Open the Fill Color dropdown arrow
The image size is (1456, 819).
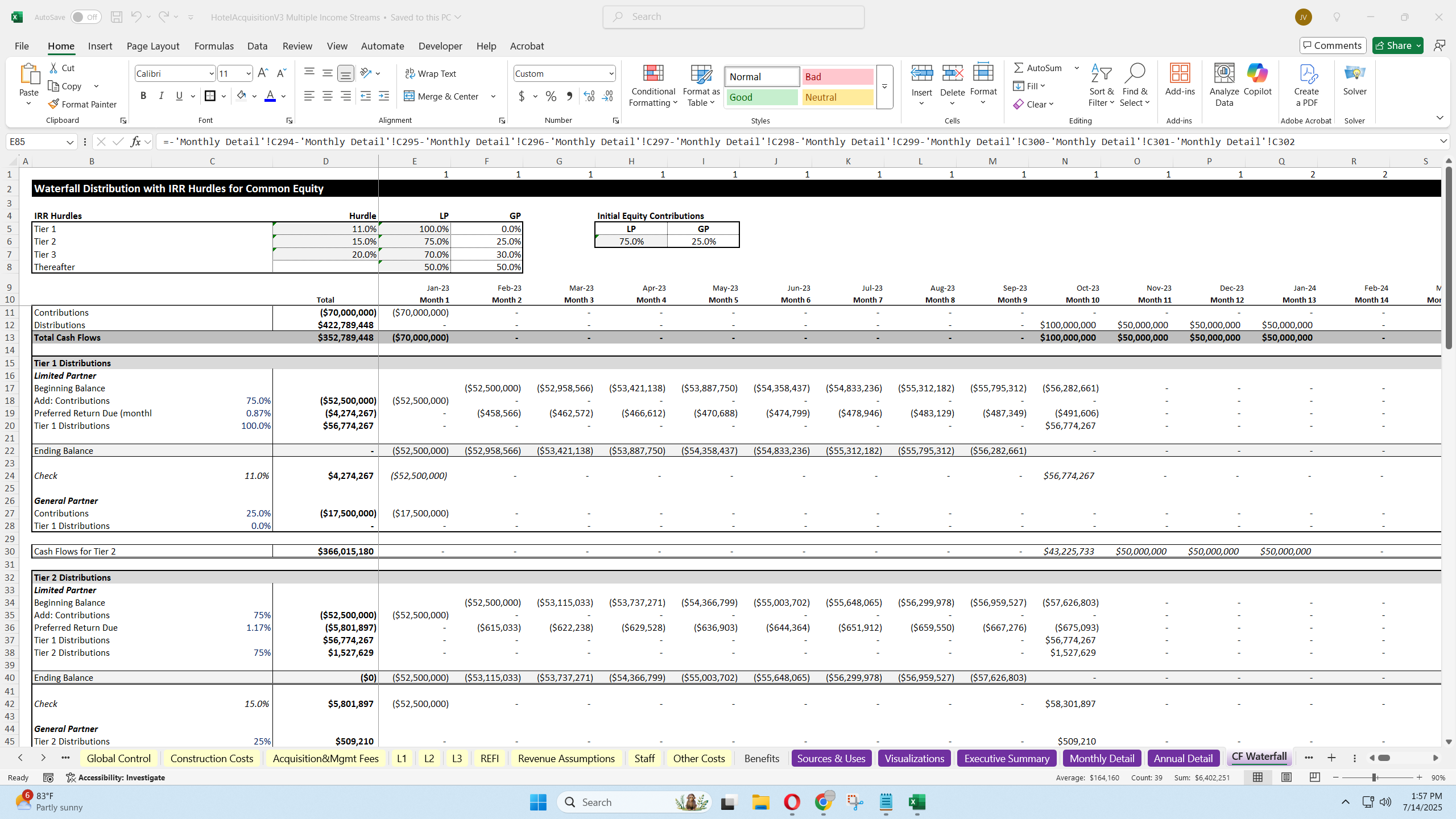pos(254,96)
